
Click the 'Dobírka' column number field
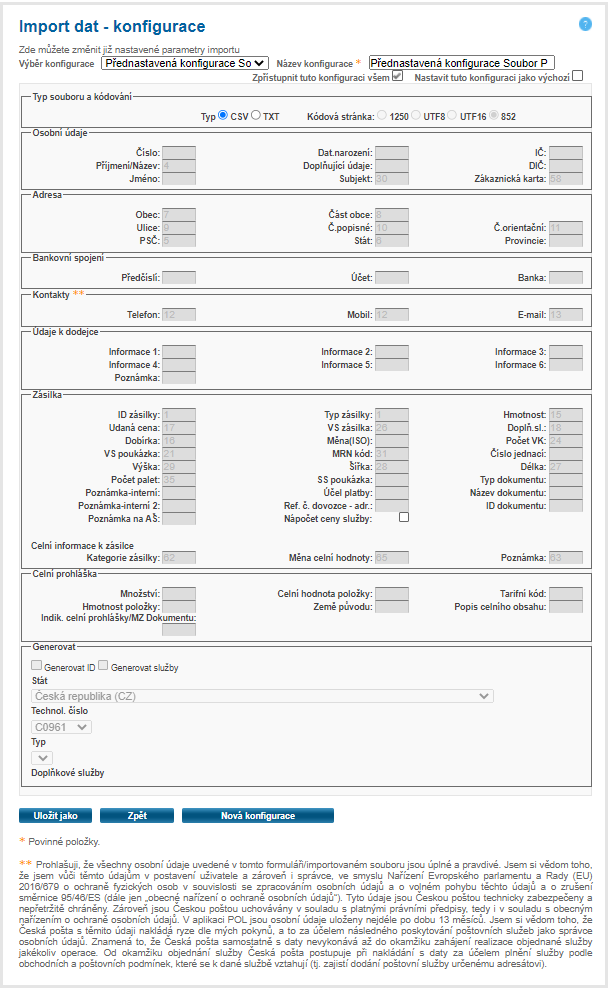coord(178,440)
